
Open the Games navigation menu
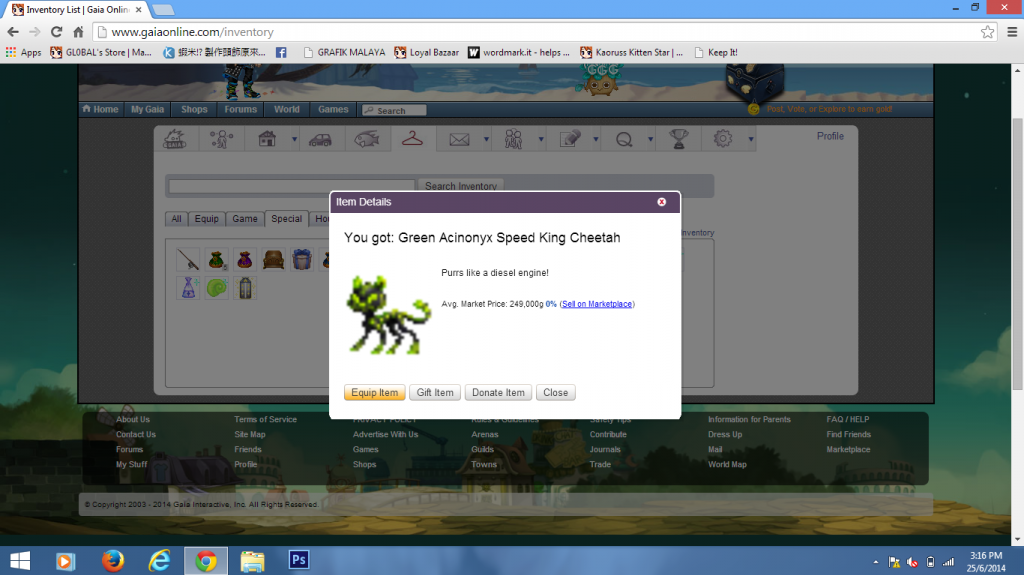tap(333, 109)
